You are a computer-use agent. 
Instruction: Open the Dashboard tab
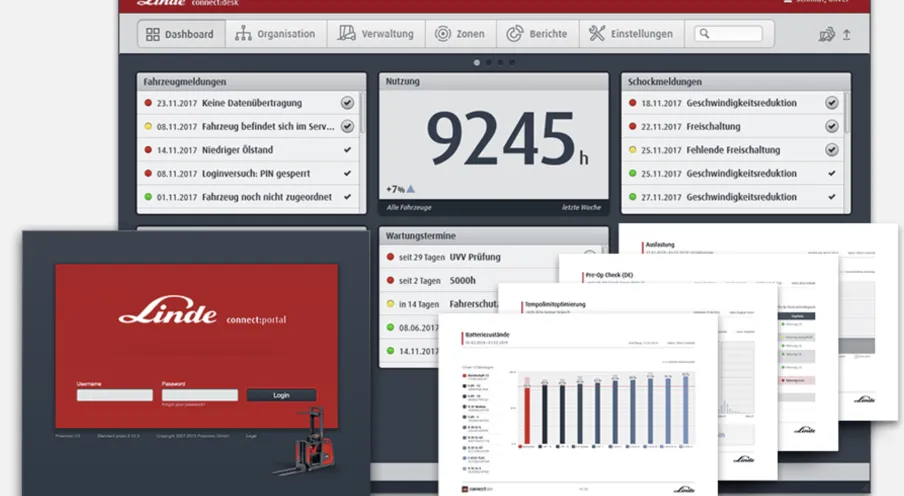[181, 34]
